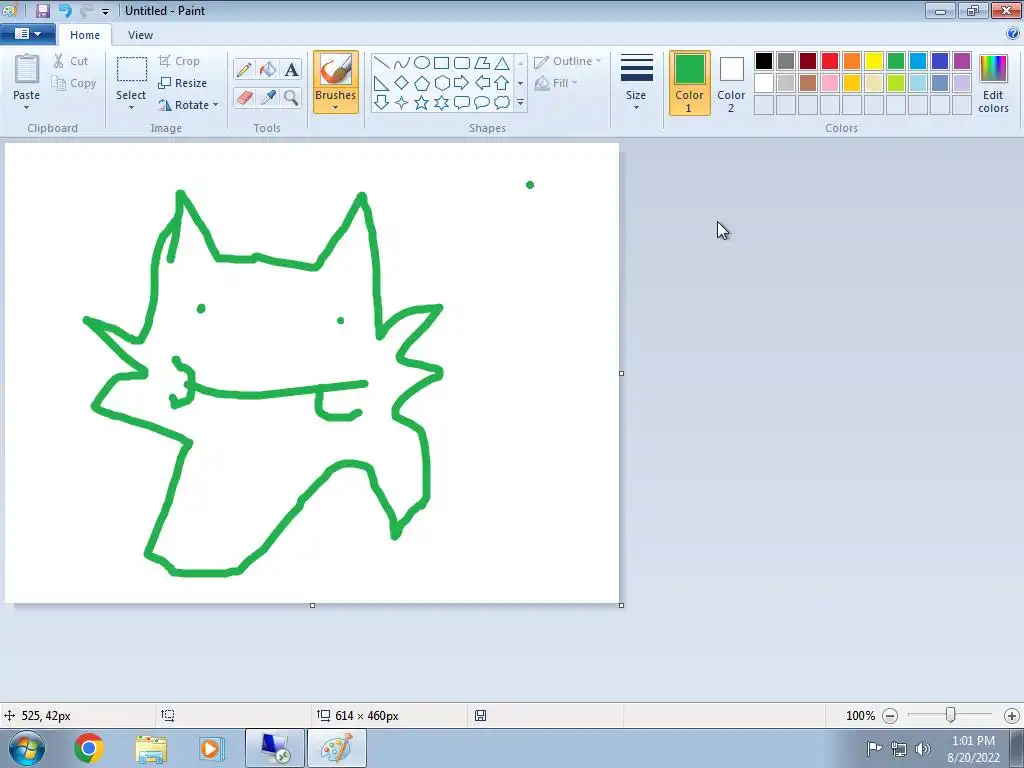Choose the Down arrow shape
This screenshot has height=768, width=1024.
click(x=381, y=103)
